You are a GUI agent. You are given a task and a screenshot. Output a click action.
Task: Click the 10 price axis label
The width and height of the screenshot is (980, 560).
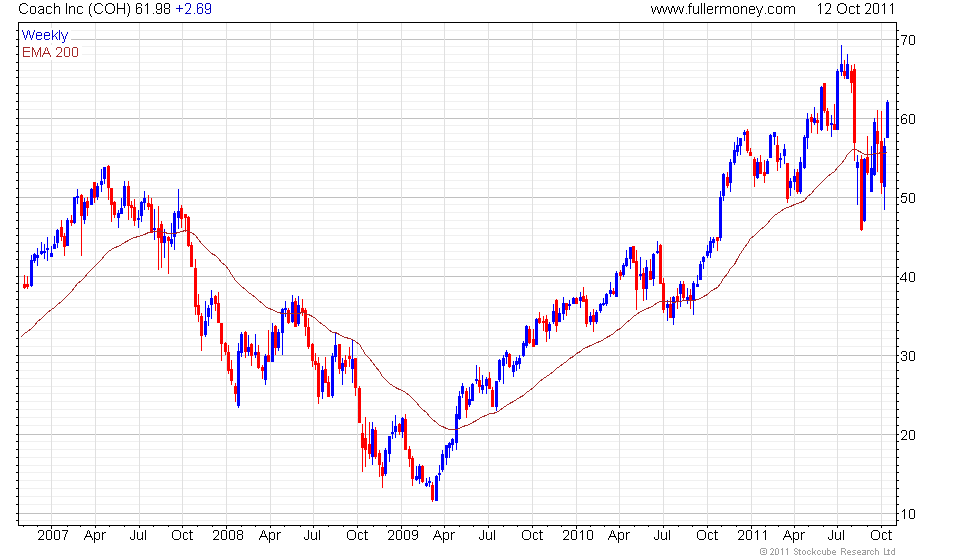[x=908, y=514]
